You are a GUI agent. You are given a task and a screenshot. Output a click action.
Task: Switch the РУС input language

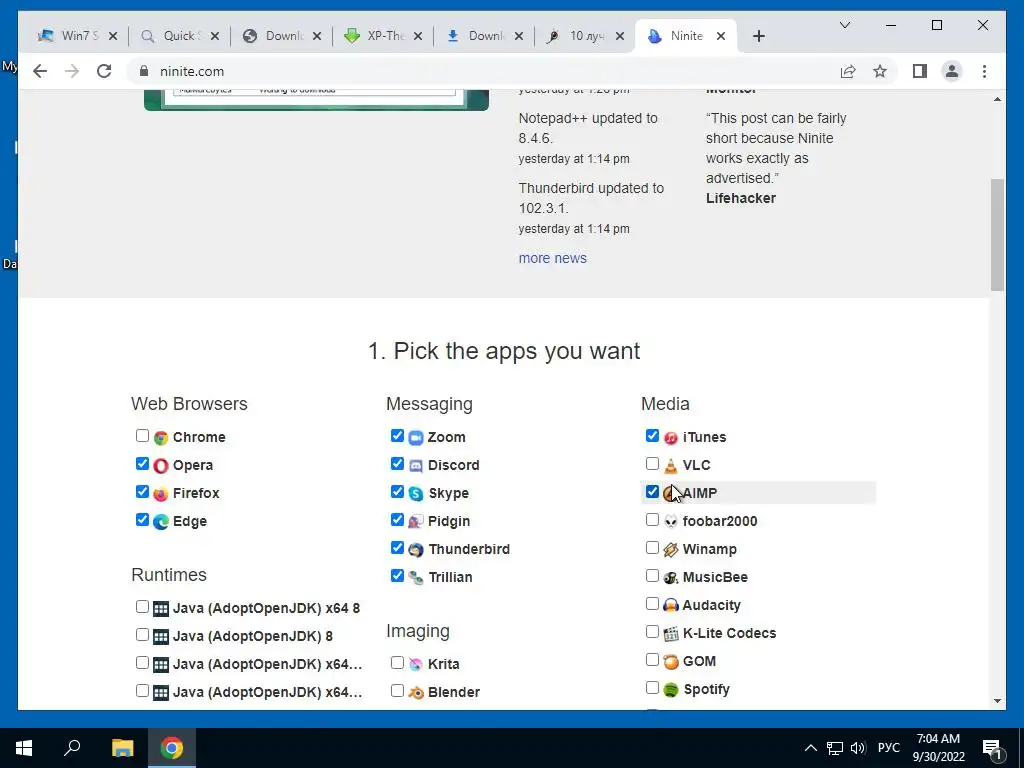coord(888,748)
